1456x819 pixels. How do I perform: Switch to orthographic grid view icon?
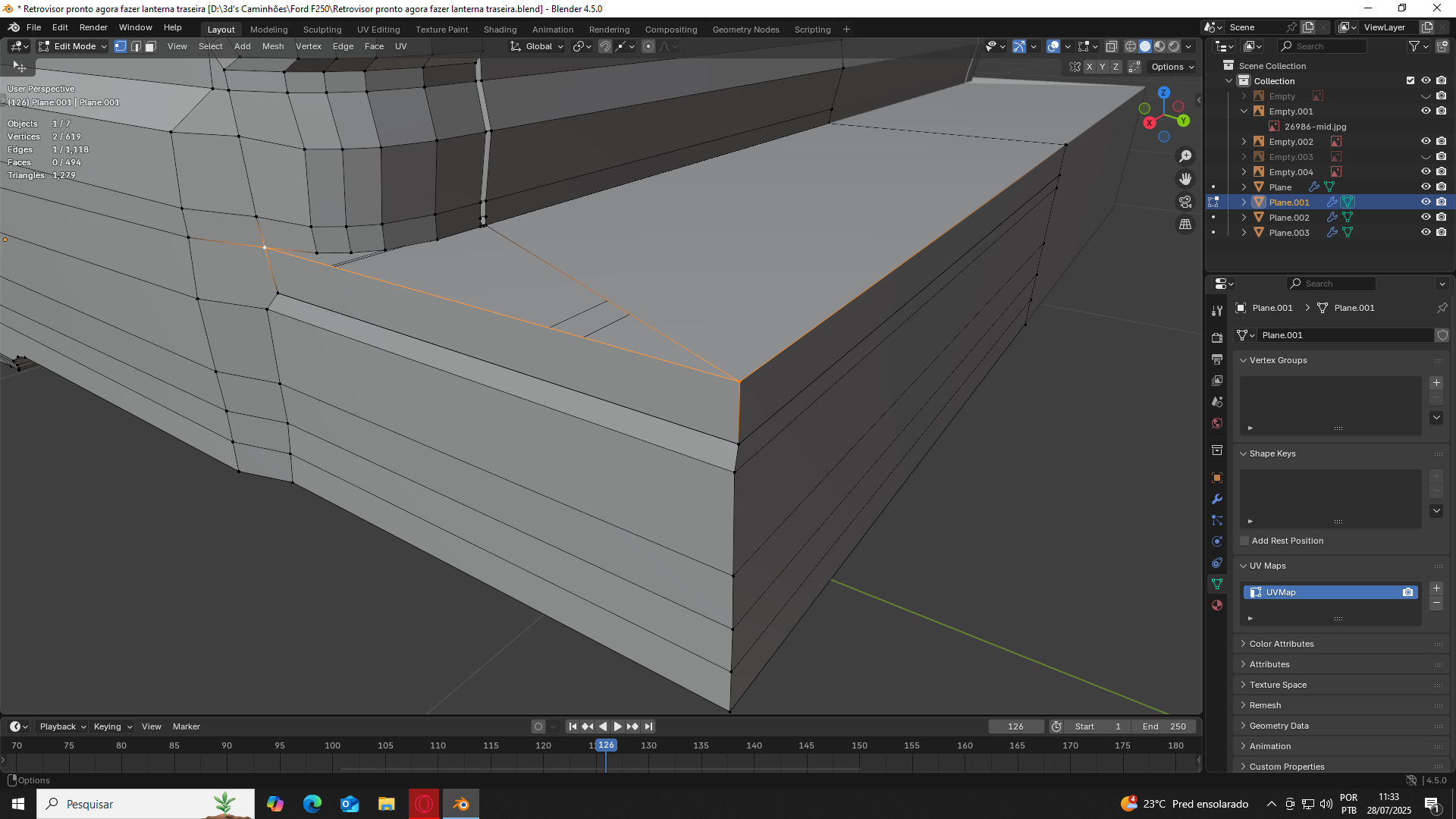[1185, 224]
